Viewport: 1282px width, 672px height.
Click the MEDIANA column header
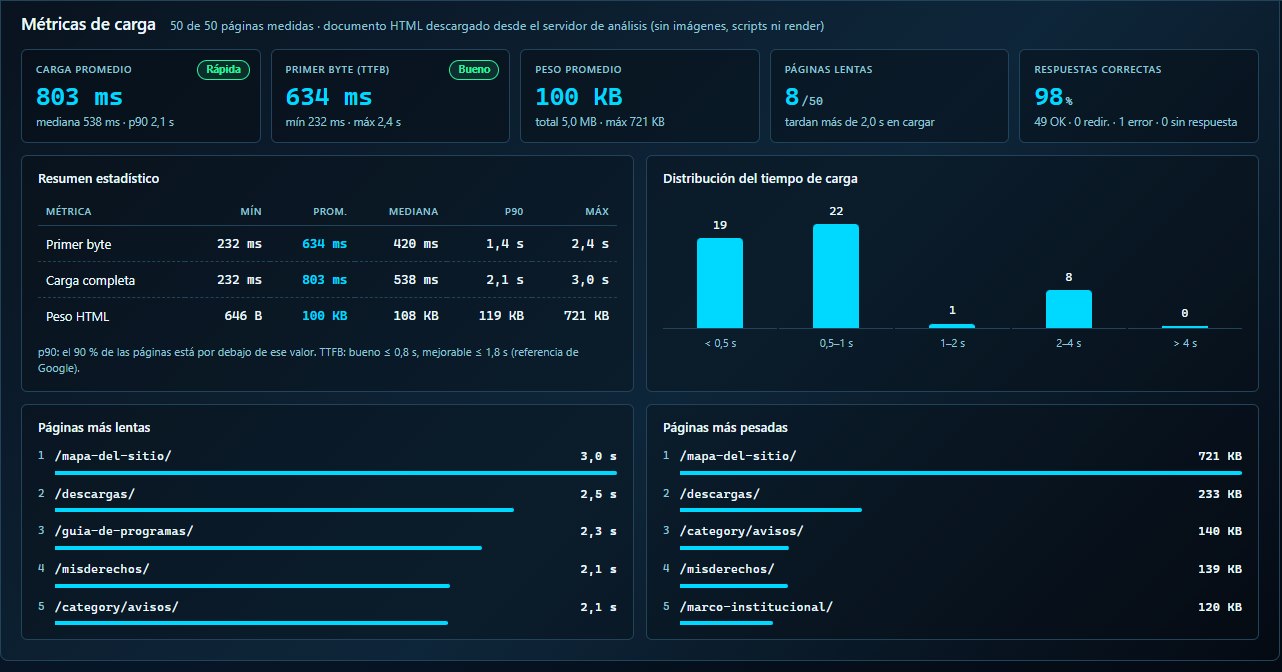413,212
